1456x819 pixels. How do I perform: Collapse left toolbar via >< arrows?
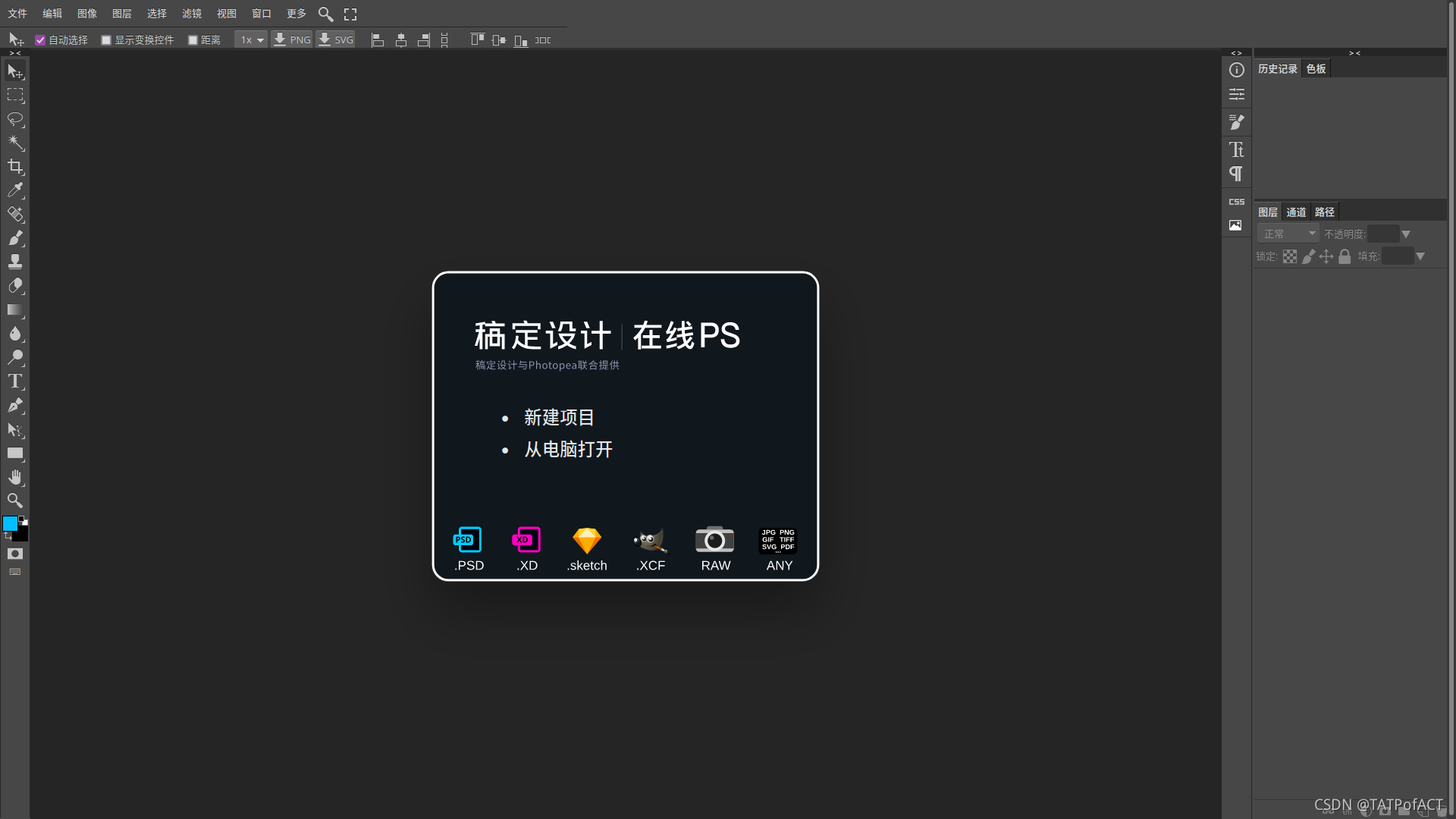(x=15, y=53)
